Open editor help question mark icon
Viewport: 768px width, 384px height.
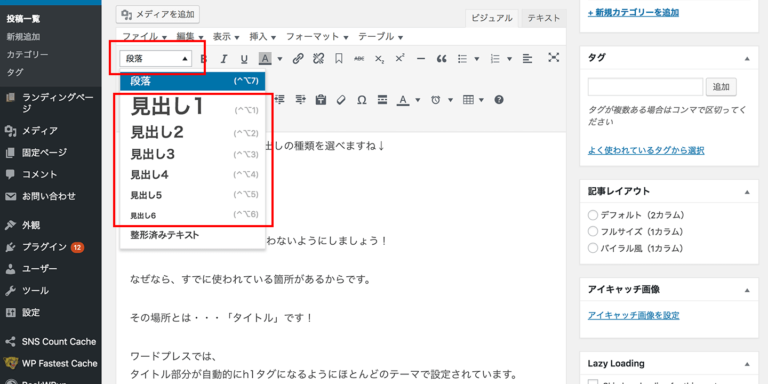(499, 100)
